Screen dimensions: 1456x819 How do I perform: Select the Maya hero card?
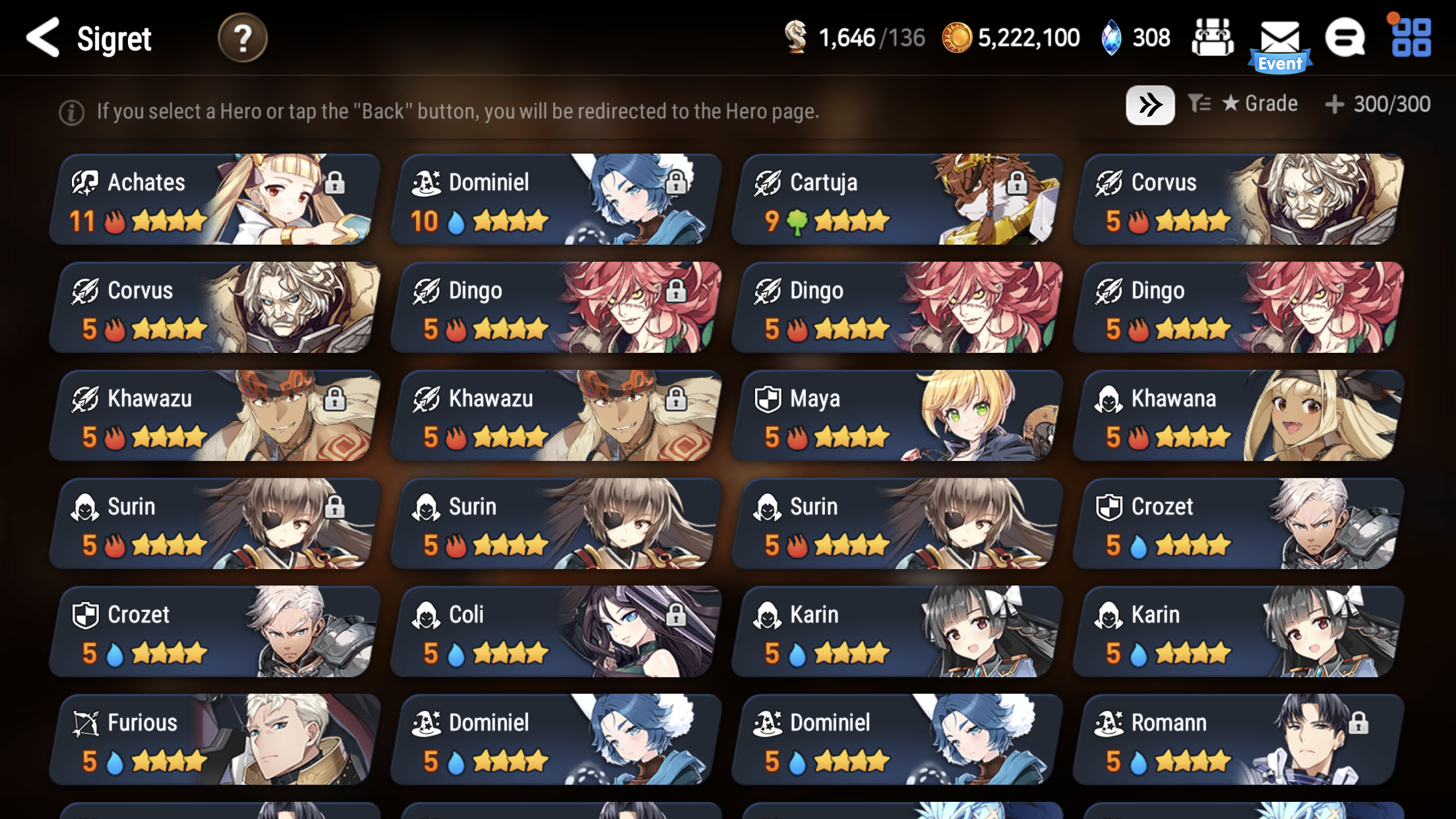click(x=896, y=415)
